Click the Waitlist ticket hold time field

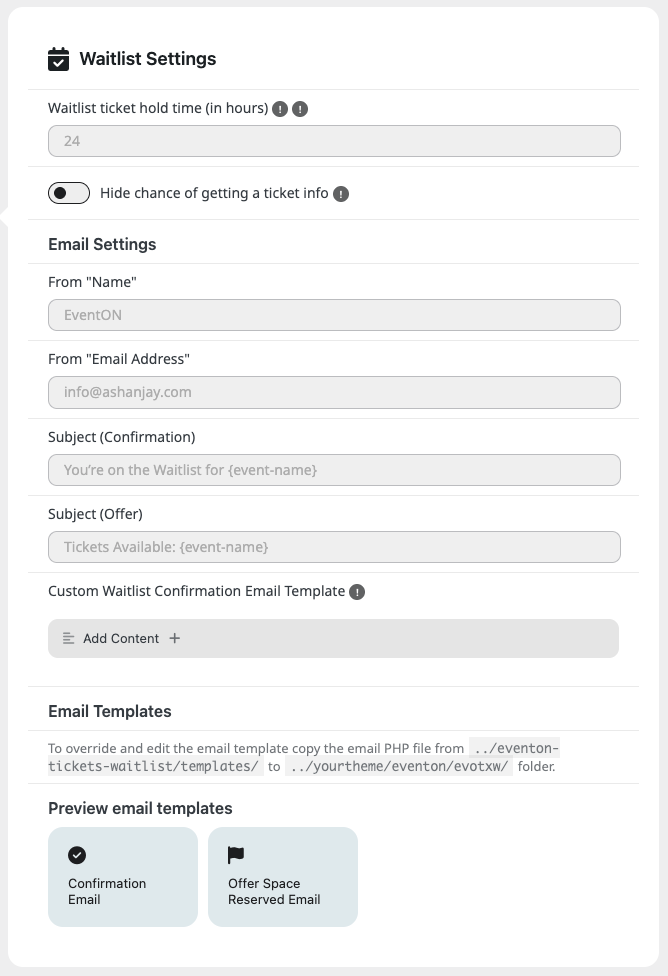point(334,141)
